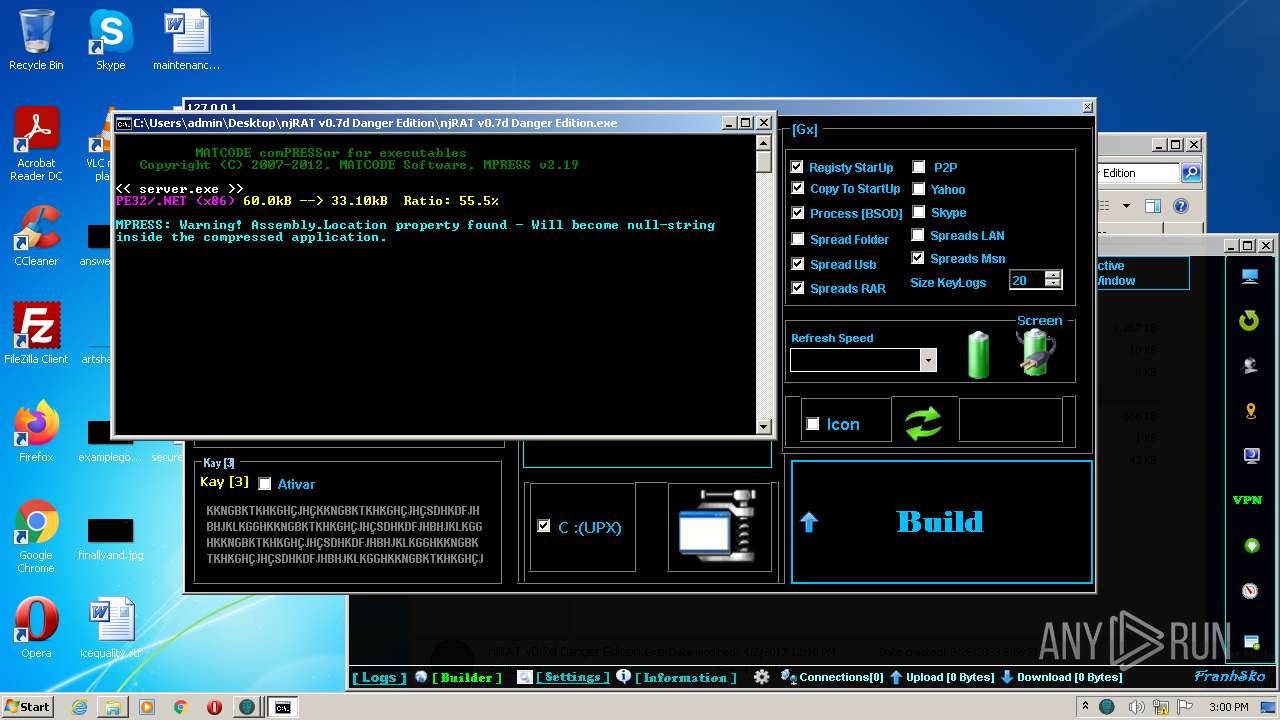
Task: Click the battery icon beside Refresh Speed
Action: [x=978, y=355]
